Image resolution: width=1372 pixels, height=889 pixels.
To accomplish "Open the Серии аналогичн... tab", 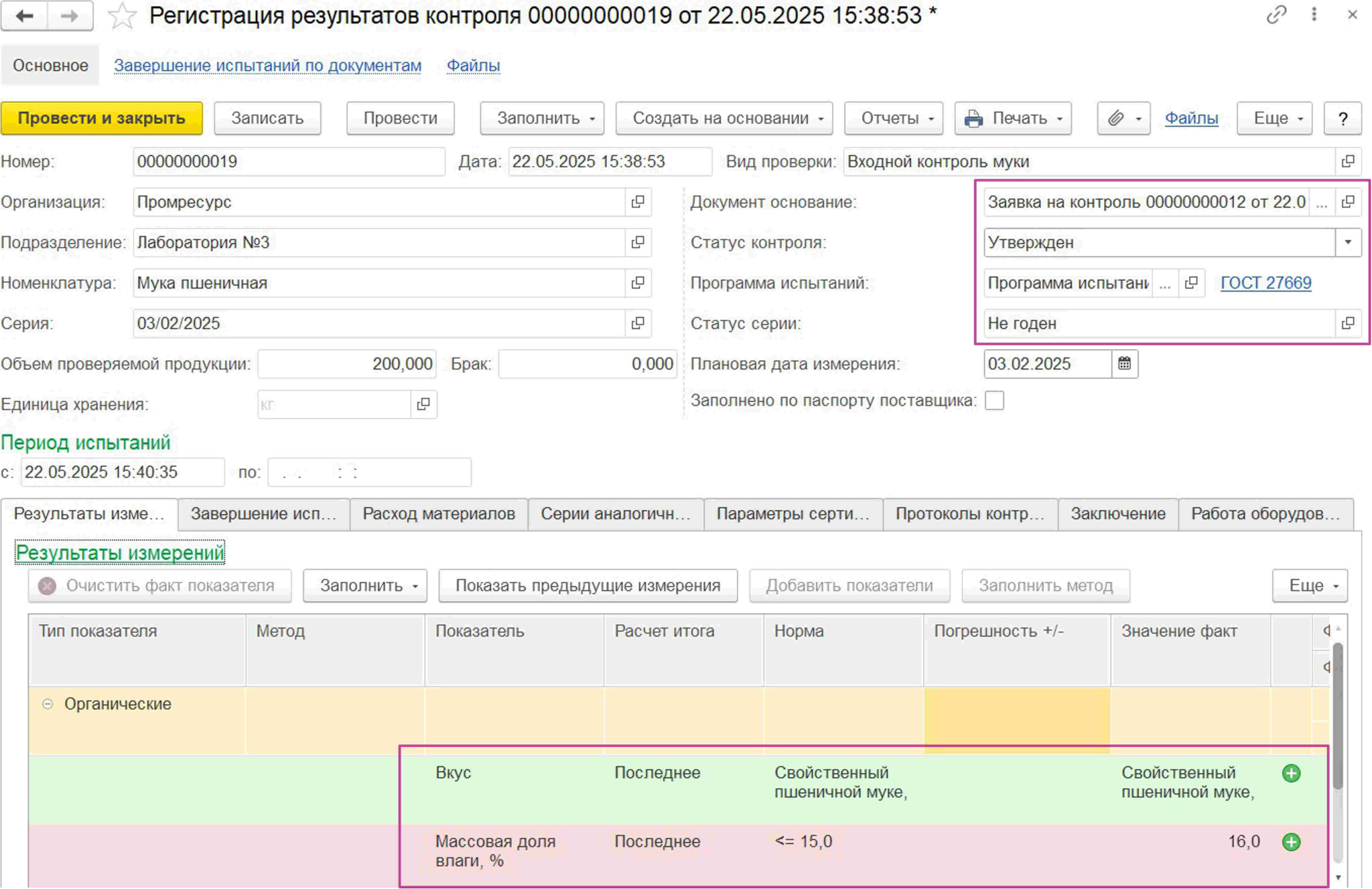I will (x=616, y=514).
